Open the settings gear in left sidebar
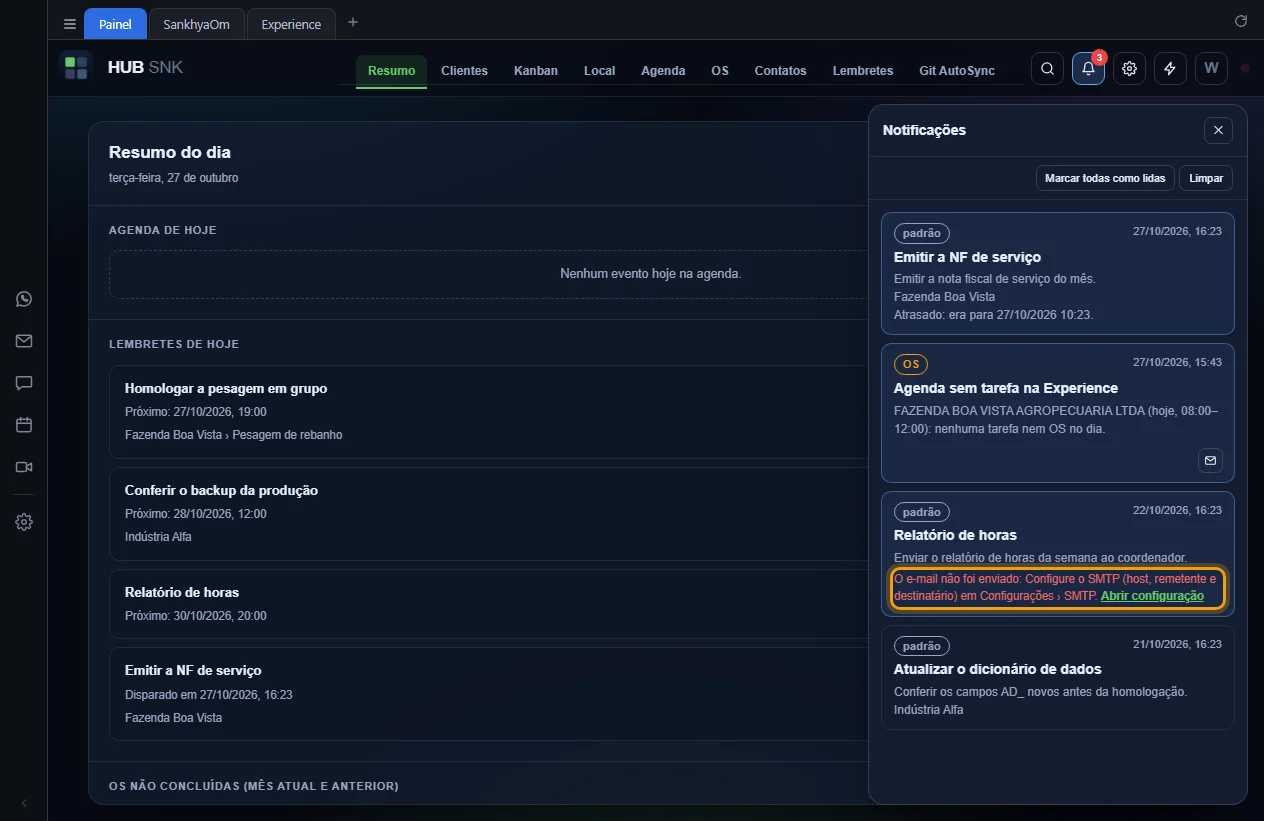 tap(24, 522)
